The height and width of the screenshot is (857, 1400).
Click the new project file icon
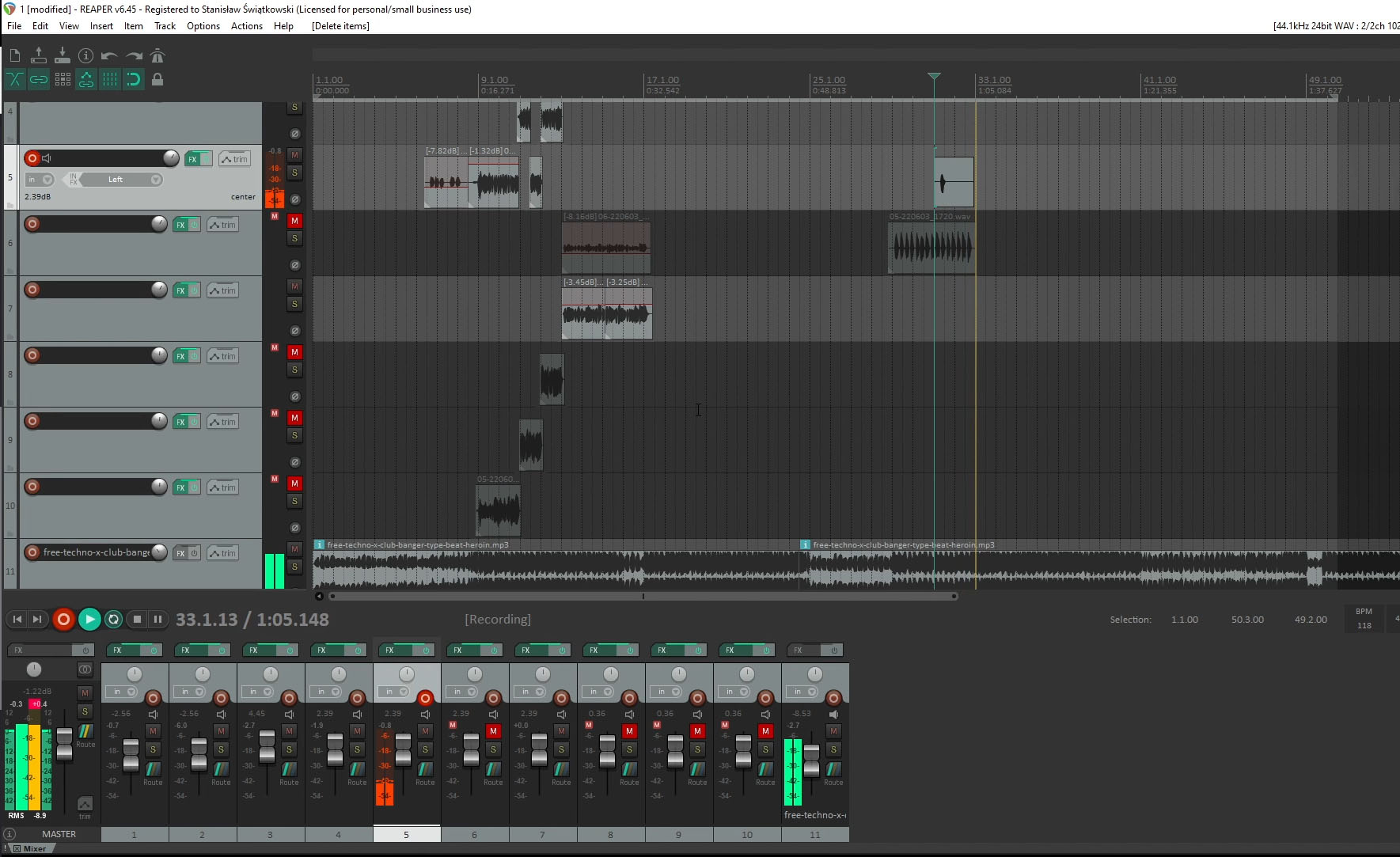(14, 55)
